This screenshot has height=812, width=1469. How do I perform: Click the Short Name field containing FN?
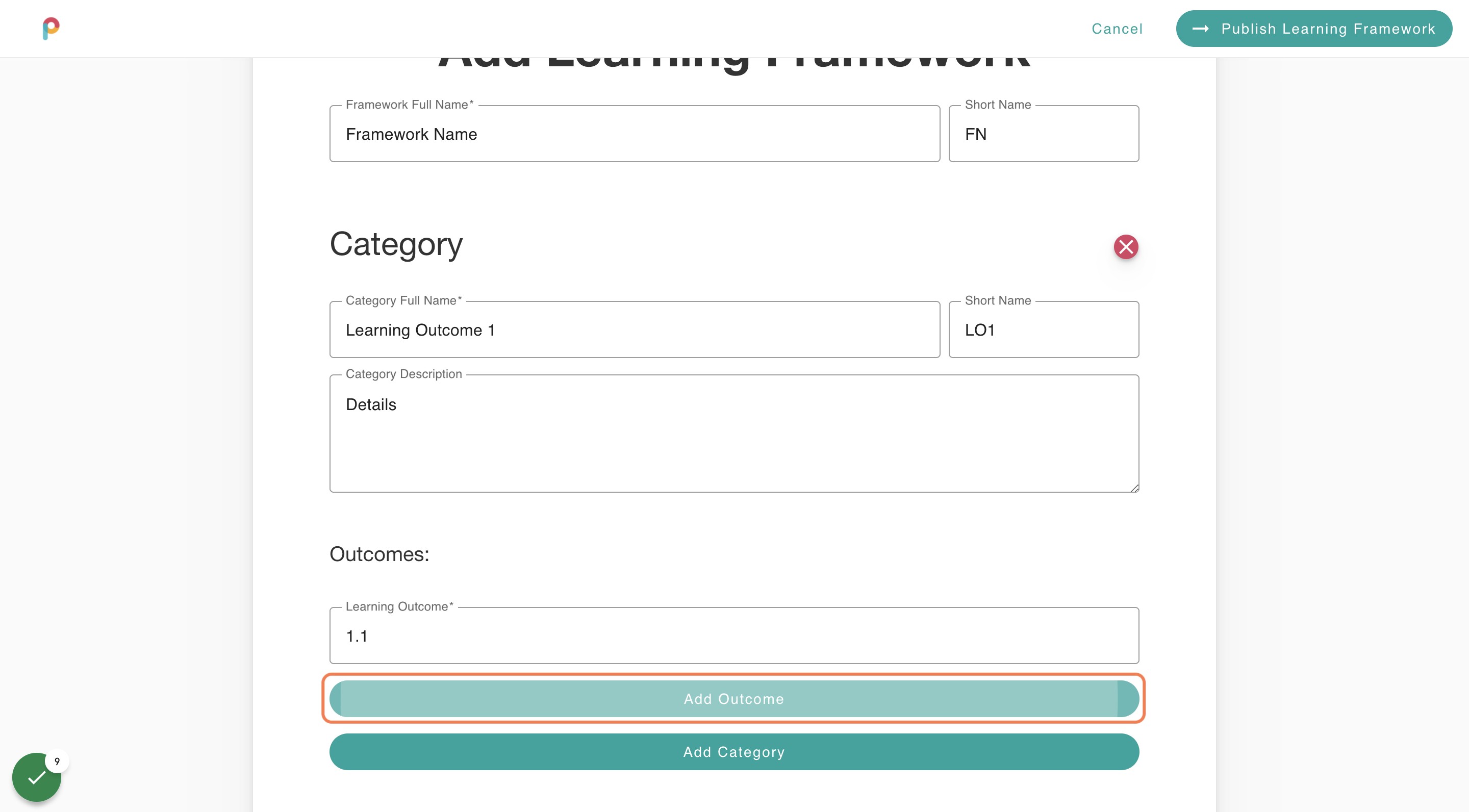(x=1044, y=134)
